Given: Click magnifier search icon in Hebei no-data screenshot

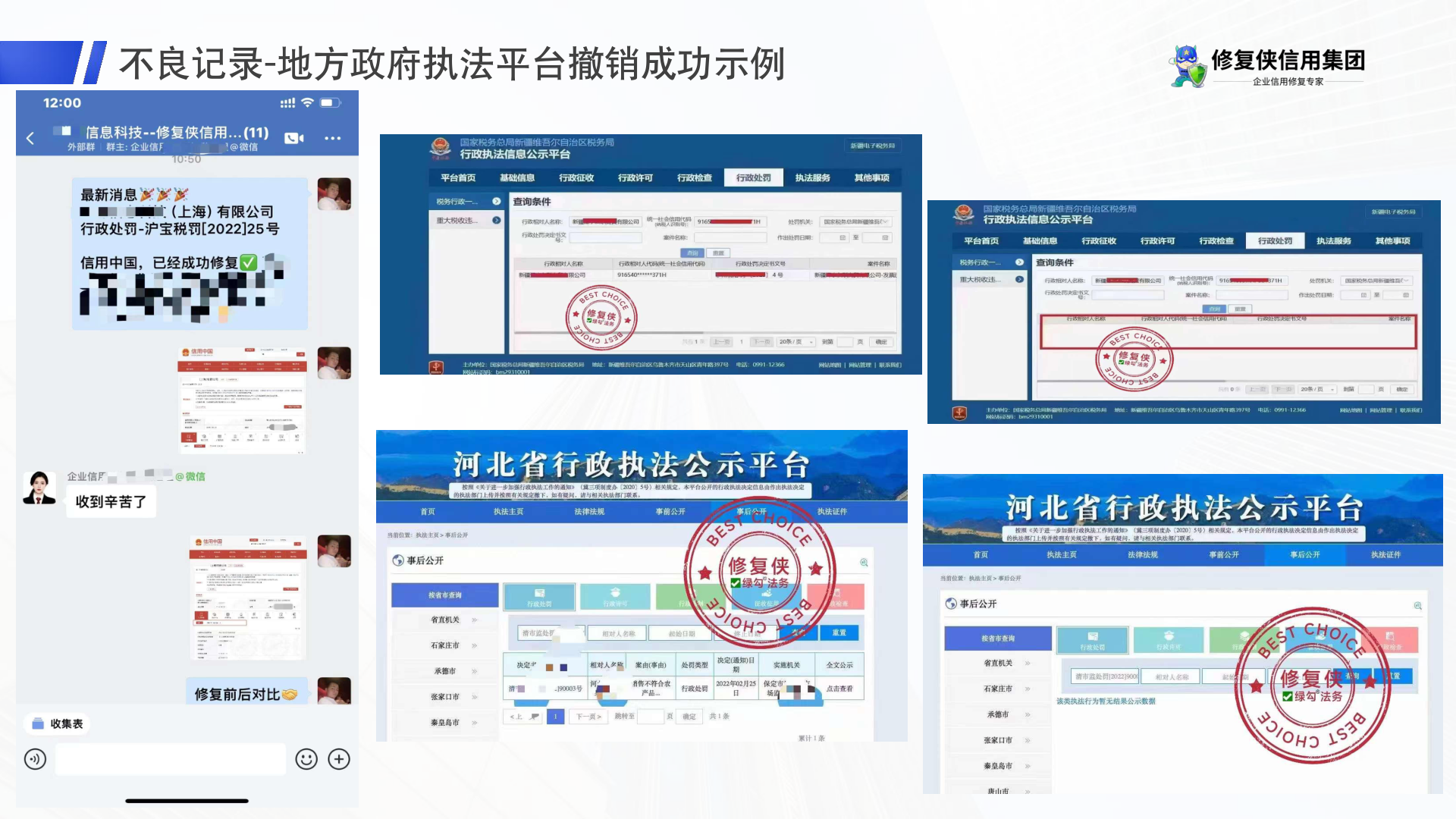Looking at the screenshot, I should 1417,605.
